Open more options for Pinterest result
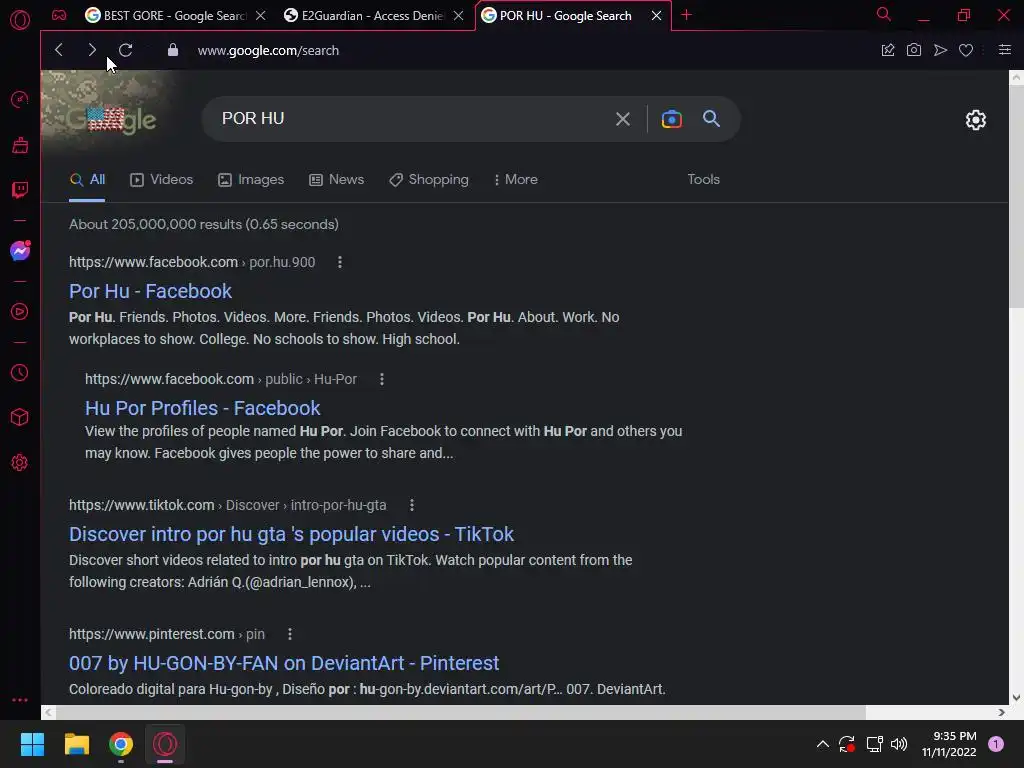1024x768 pixels. point(290,633)
